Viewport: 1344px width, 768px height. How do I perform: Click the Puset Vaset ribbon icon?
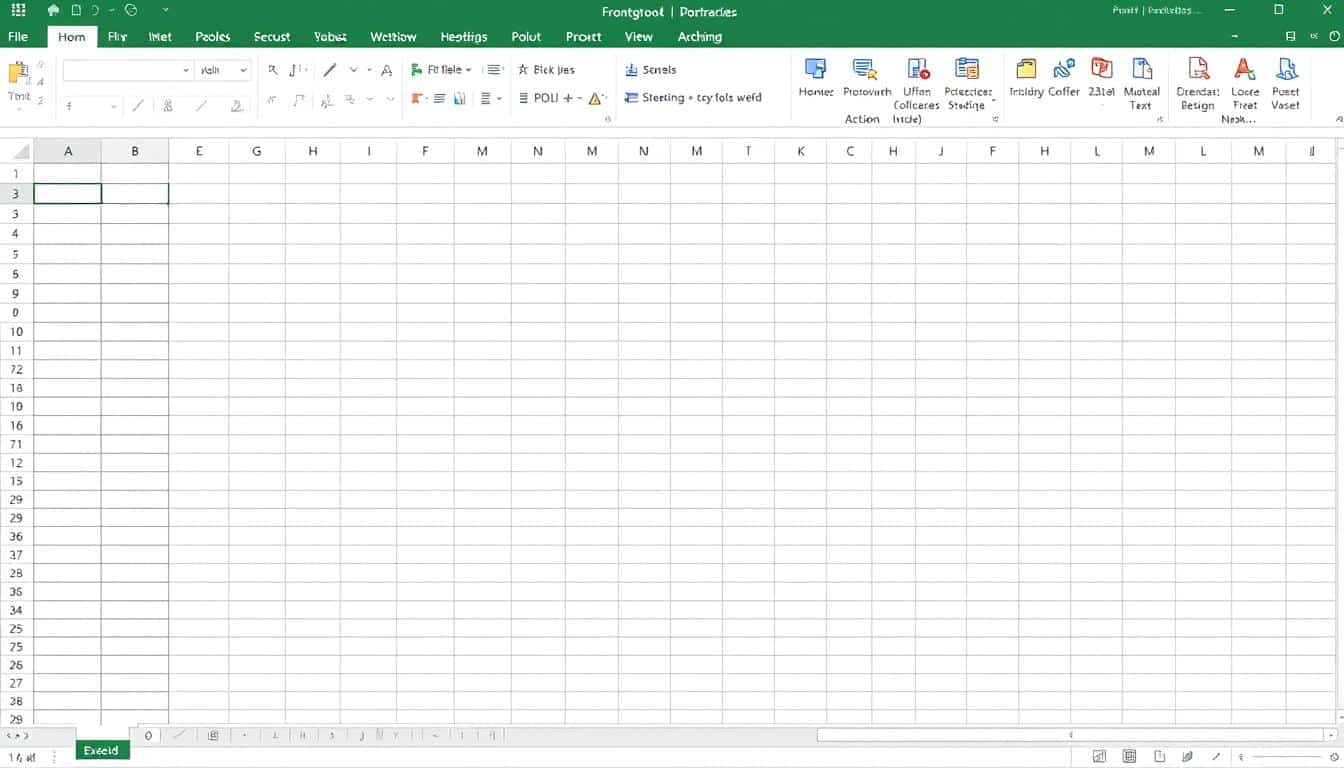click(1286, 69)
